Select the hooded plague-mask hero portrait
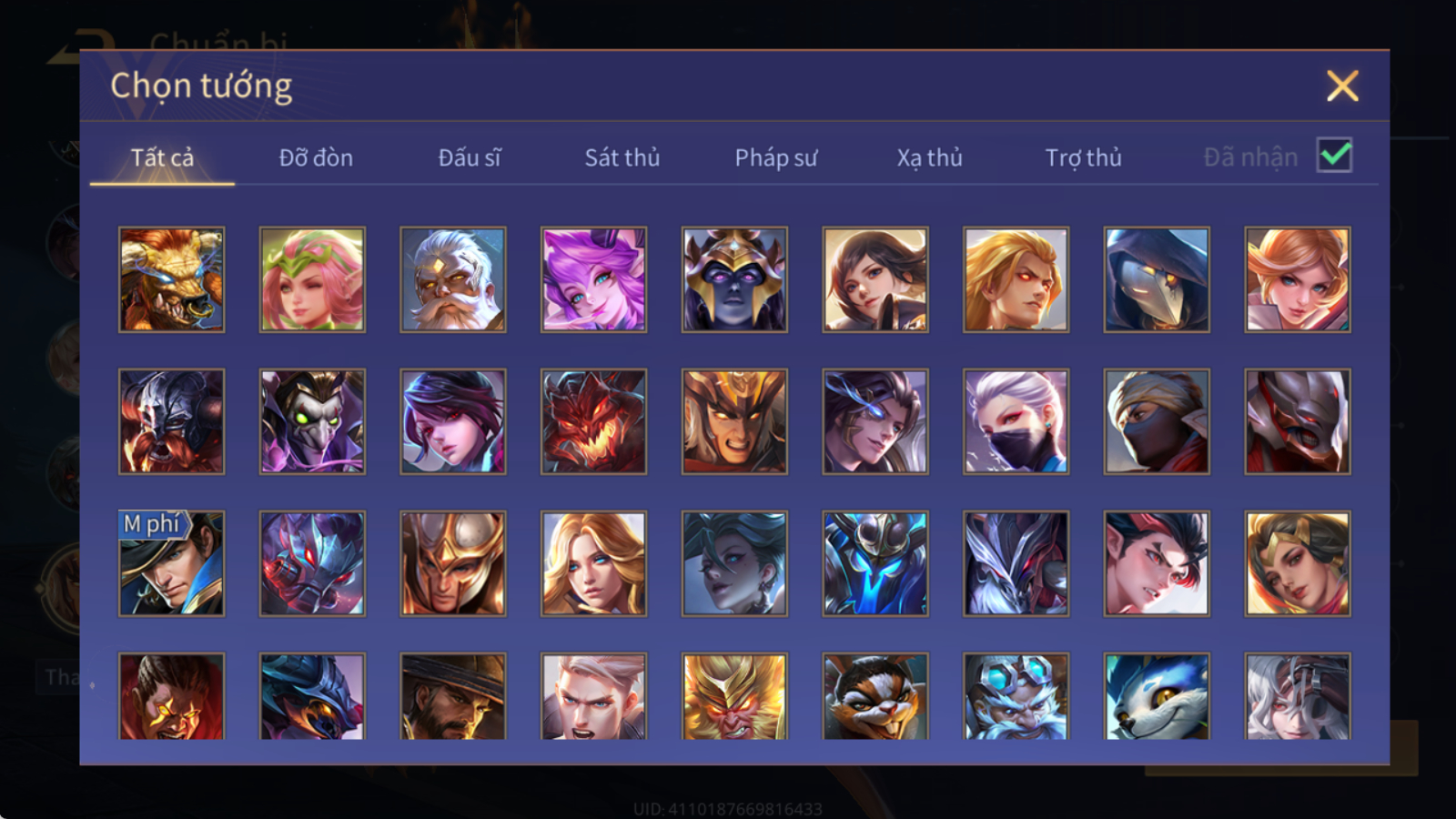This screenshot has width=1456, height=819. [x=1157, y=279]
